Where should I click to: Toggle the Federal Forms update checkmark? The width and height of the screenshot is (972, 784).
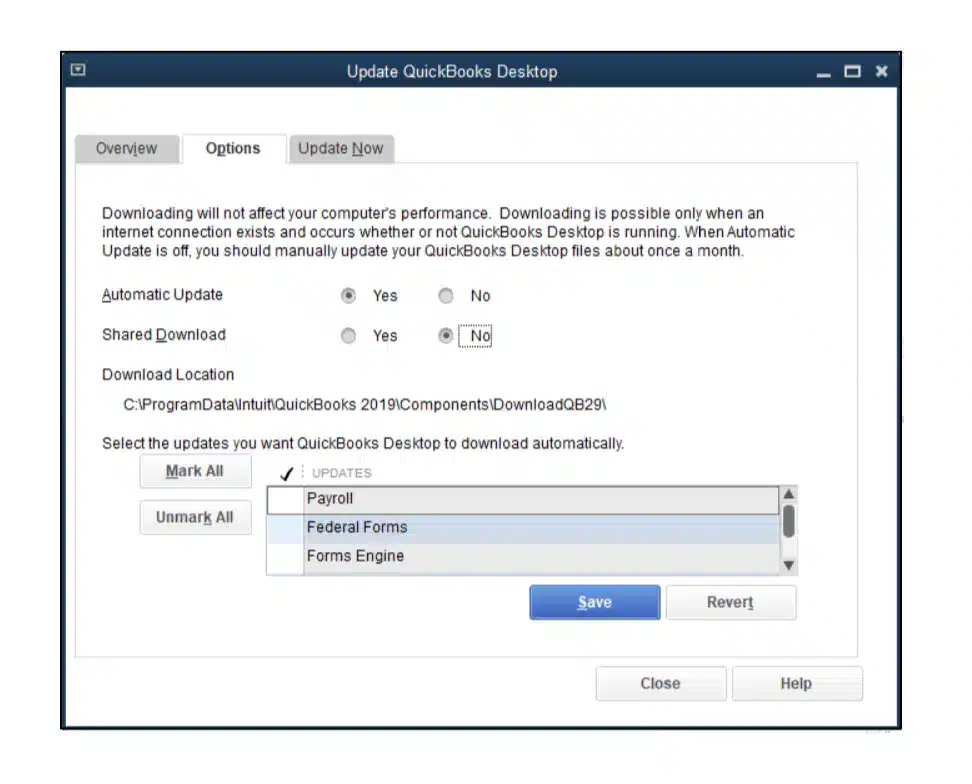coord(286,528)
